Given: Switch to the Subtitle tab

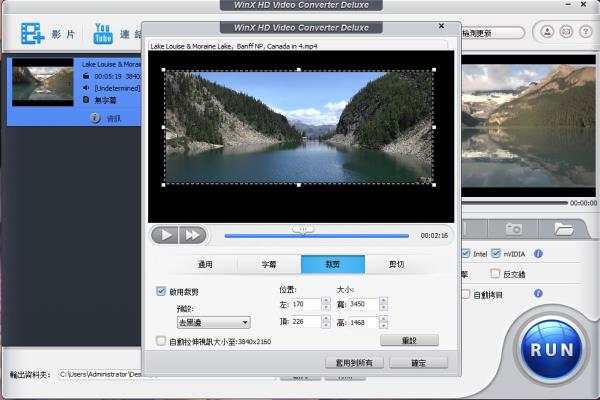Looking at the screenshot, I should 269,264.
